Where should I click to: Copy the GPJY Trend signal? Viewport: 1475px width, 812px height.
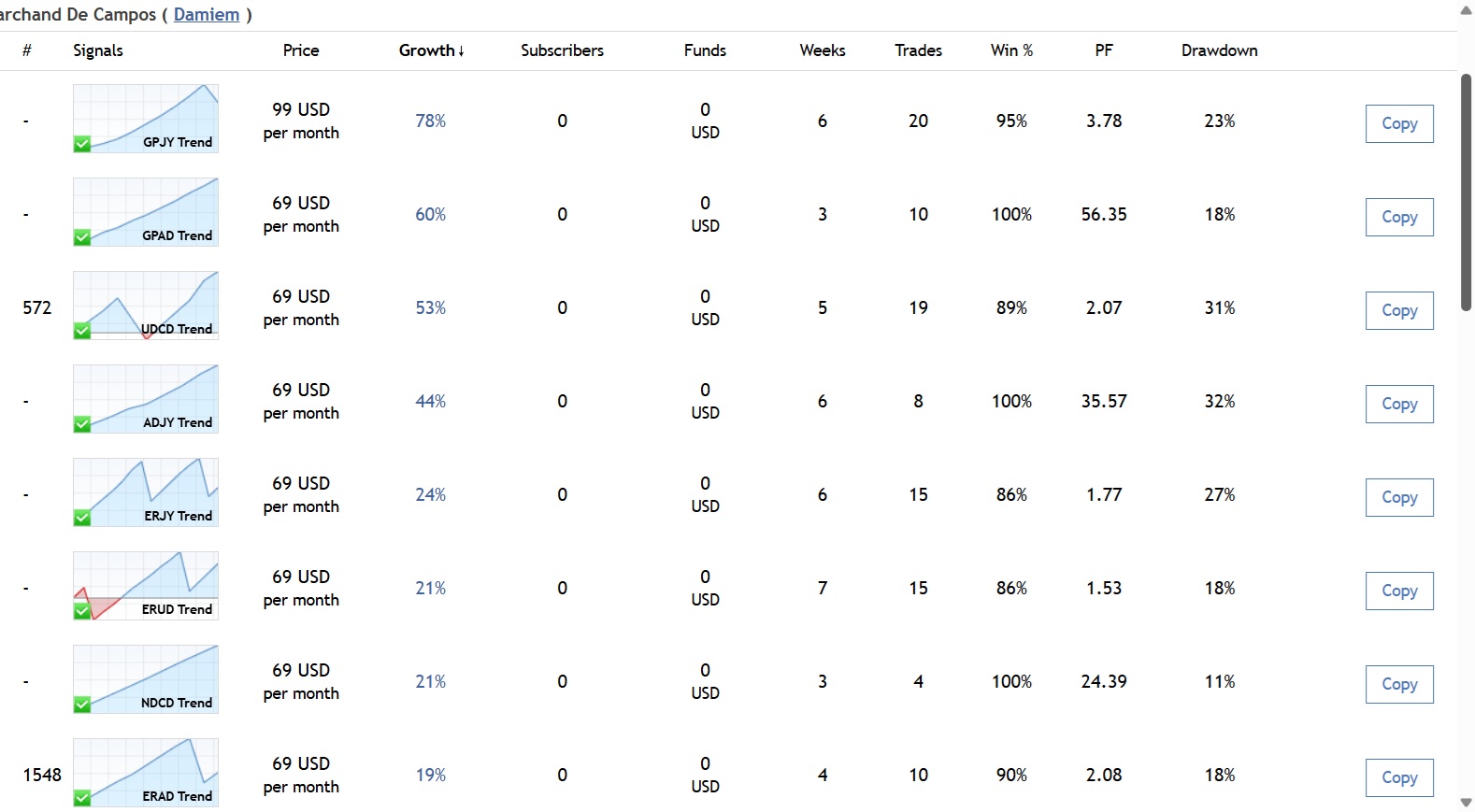pos(1398,123)
